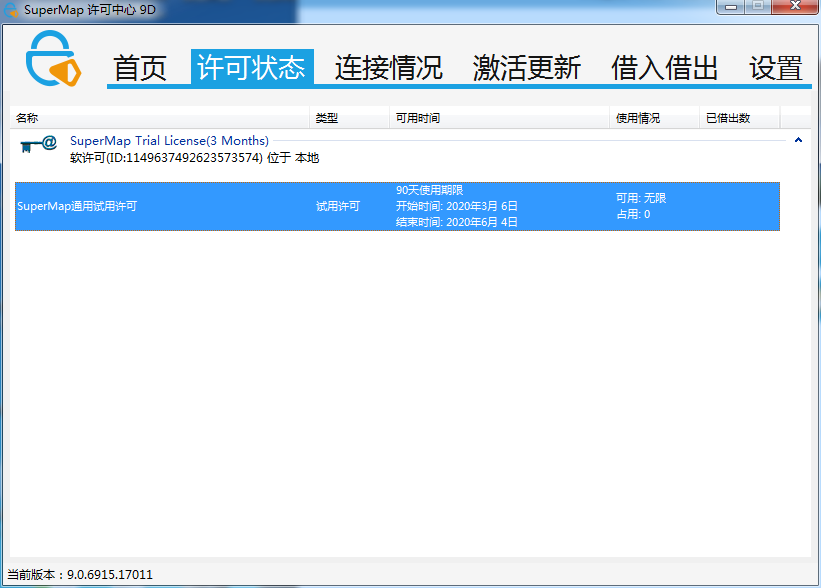Close the SuperMap 许可中心 window
The width and height of the screenshot is (821, 588).
(794, 6)
